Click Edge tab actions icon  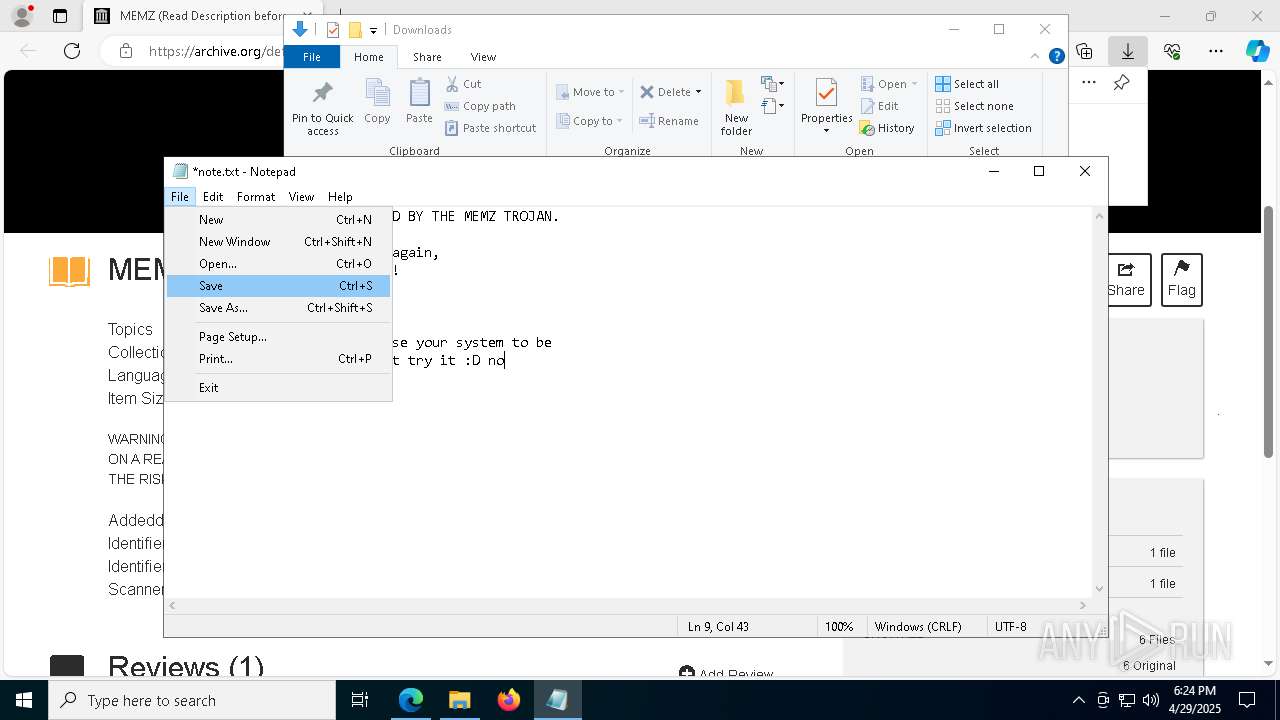(60, 16)
